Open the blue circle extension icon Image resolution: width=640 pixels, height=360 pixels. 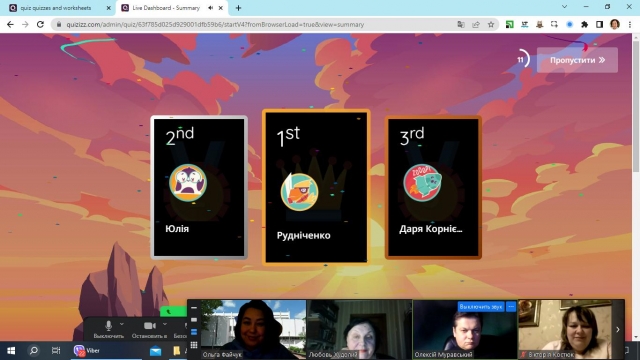(569, 24)
